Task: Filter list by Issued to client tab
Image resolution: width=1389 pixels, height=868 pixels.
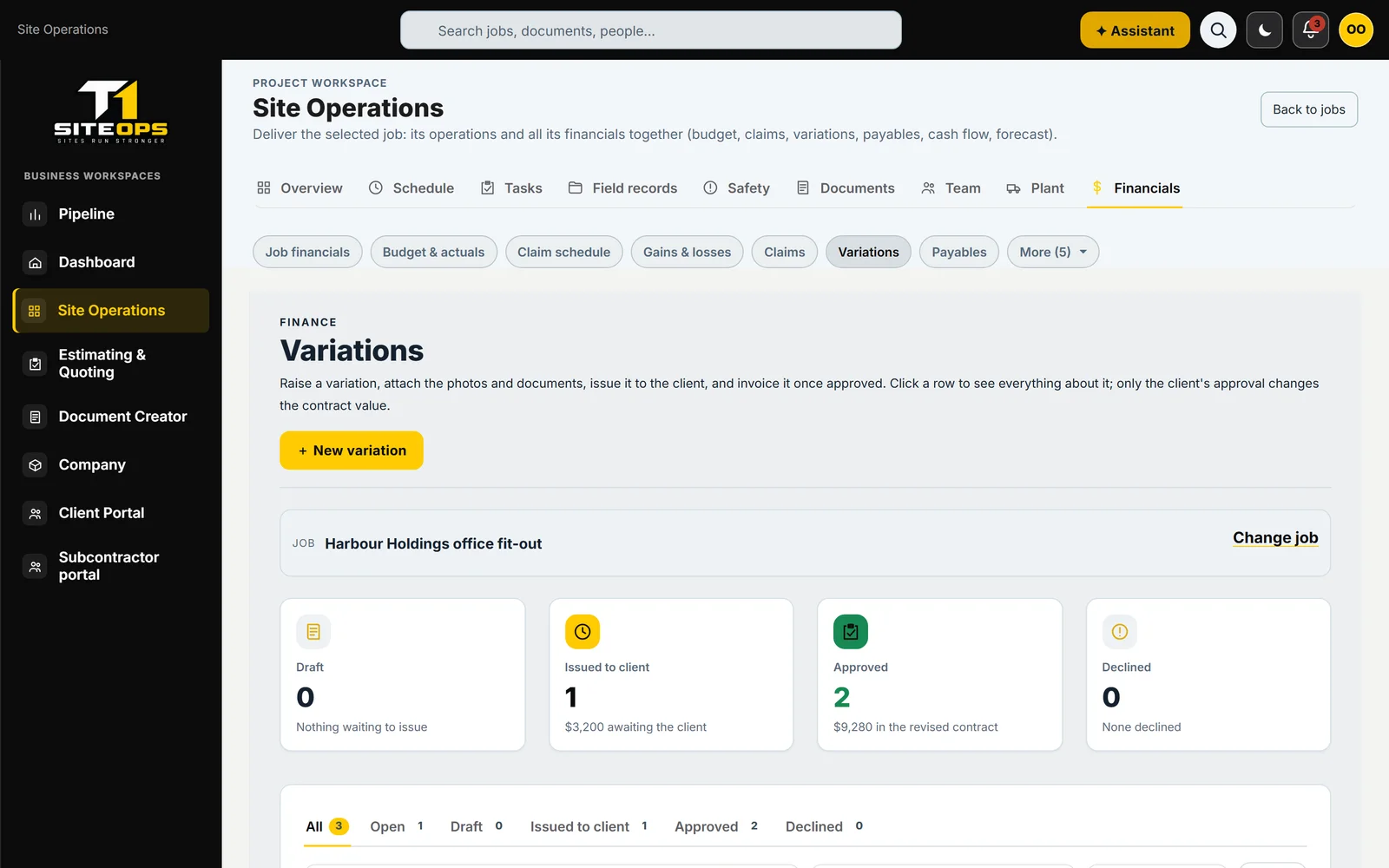Action: [x=589, y=826]
